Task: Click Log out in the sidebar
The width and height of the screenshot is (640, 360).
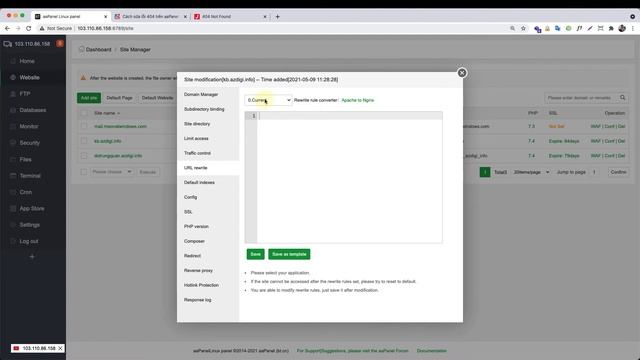Action: click(x=29, y=241)
